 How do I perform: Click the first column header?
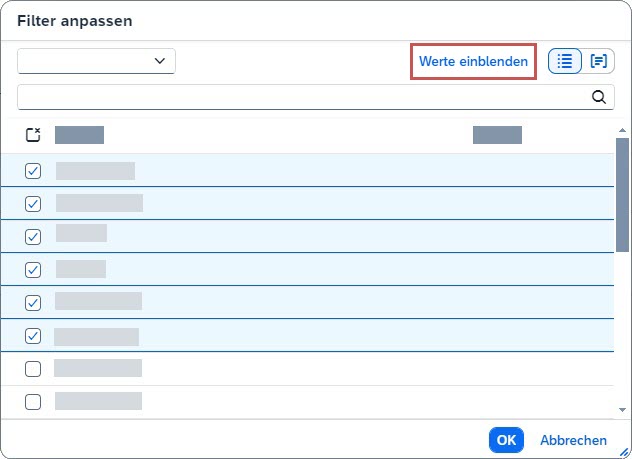point(79,135)
